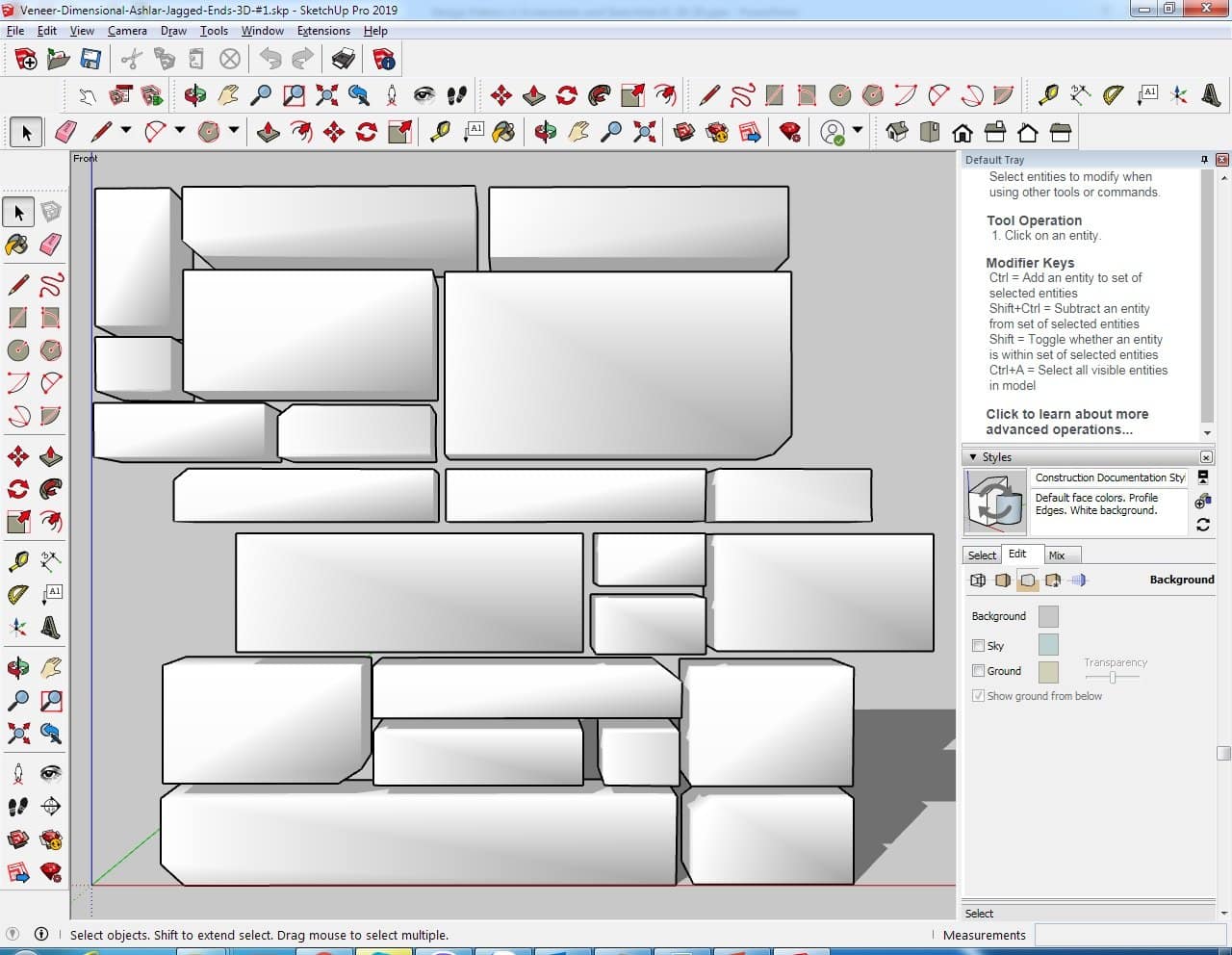Collapse the Styles panel triangle
Image resolution: width=1232 pixels, height=955 pixels.
973,457
